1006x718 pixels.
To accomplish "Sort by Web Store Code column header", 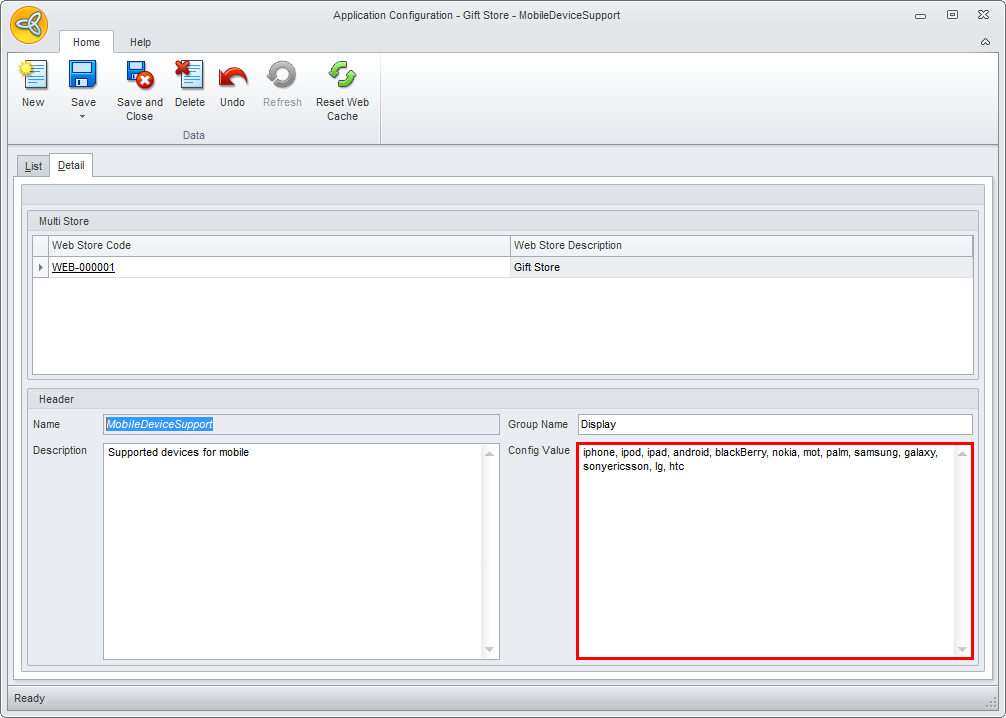I will (280, 246).
